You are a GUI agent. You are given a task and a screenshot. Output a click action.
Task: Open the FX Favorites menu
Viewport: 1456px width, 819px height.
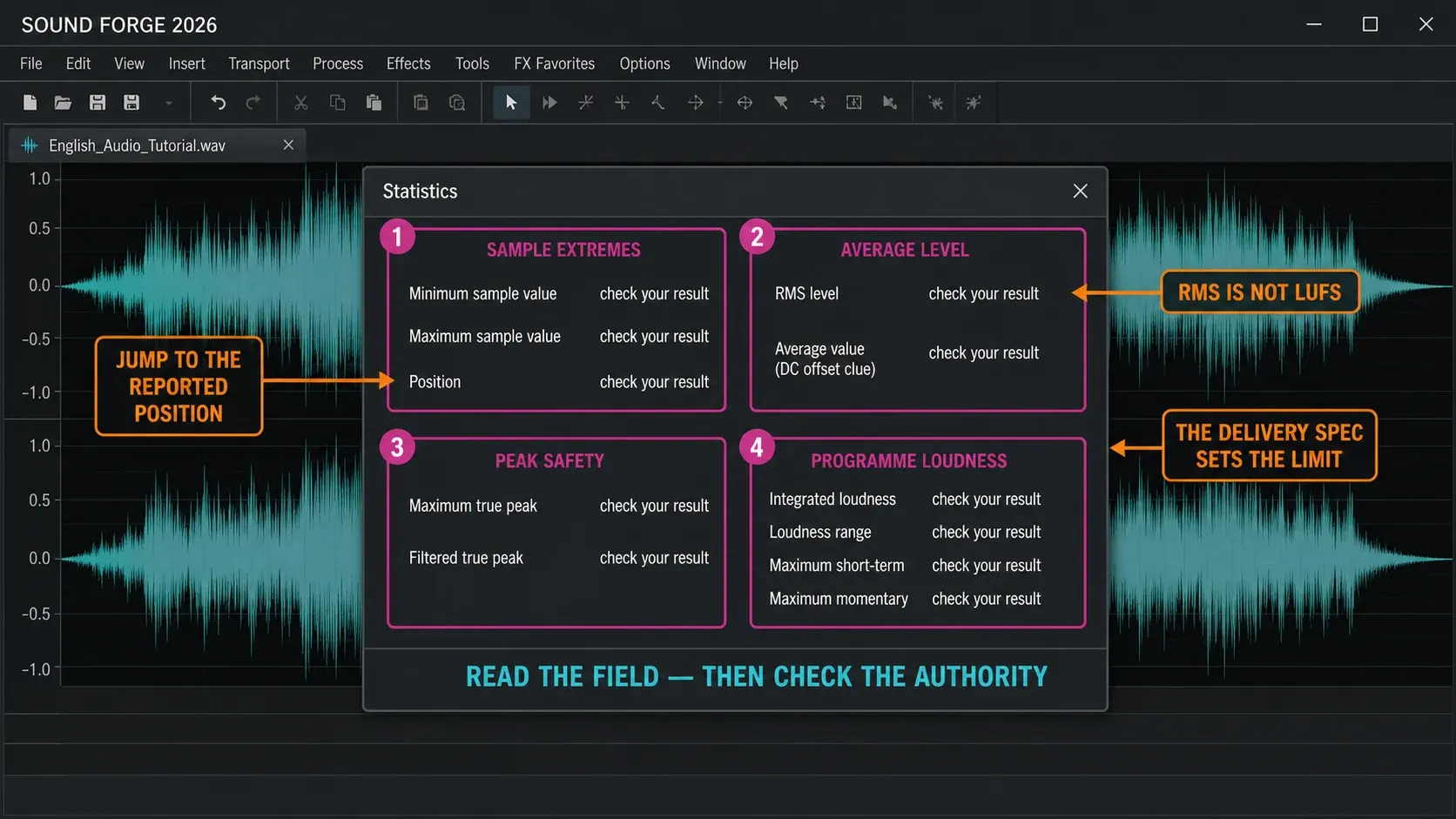555,64
